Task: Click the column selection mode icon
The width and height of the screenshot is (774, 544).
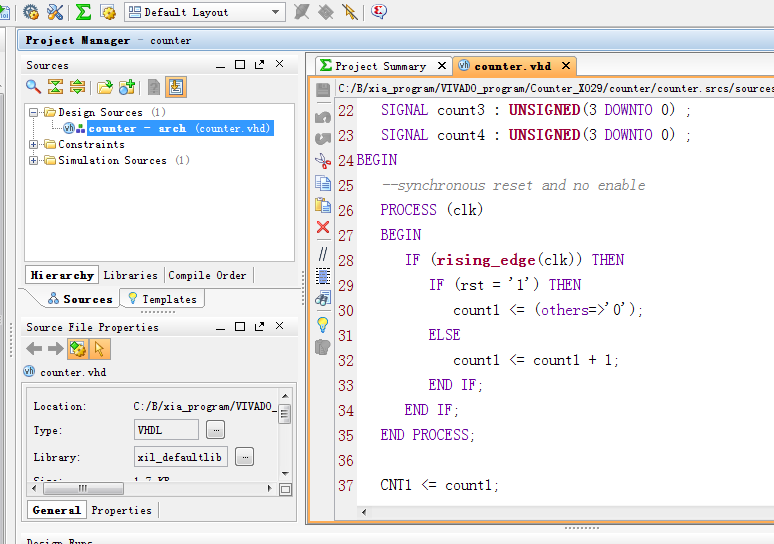Action: click(323, 276)
